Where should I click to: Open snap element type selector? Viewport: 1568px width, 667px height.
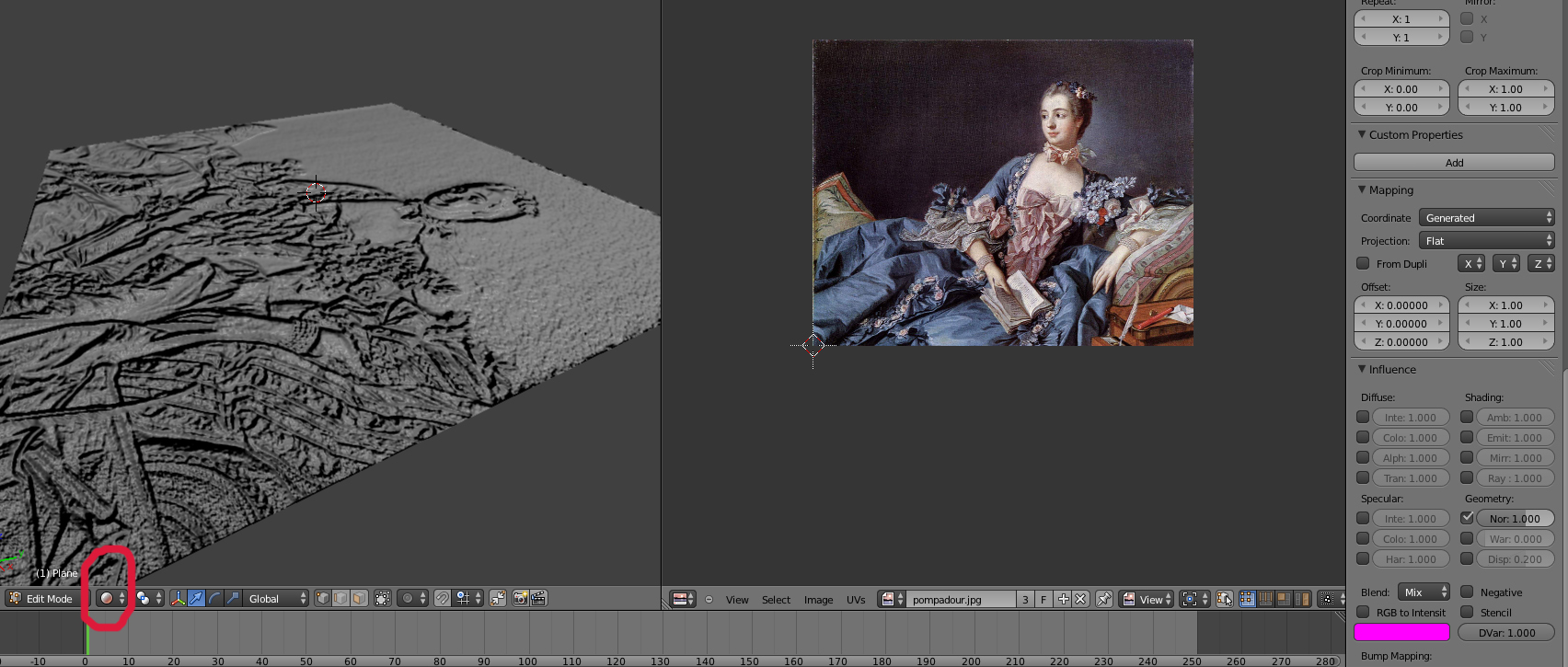(467, 599)
